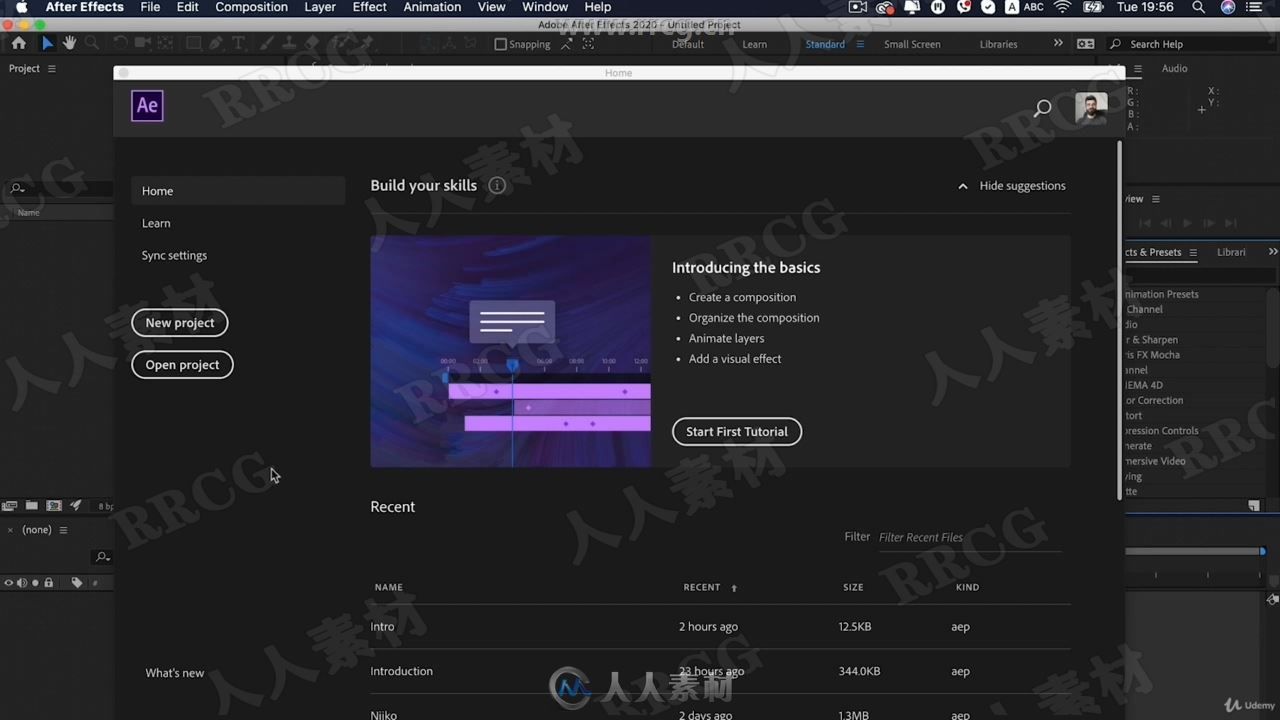Select the Hand tool
Viewport: 1280px width, 720px height.
(x=69, y=43)
